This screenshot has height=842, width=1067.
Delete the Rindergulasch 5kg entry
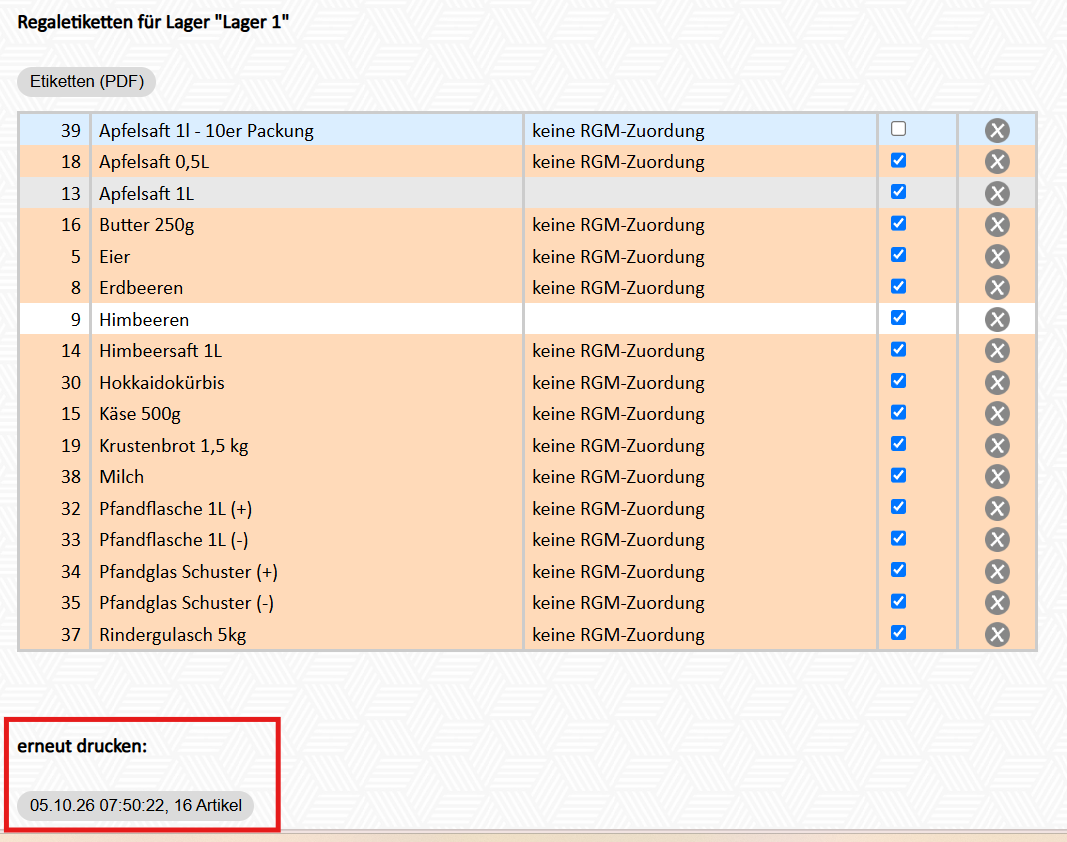997,634
